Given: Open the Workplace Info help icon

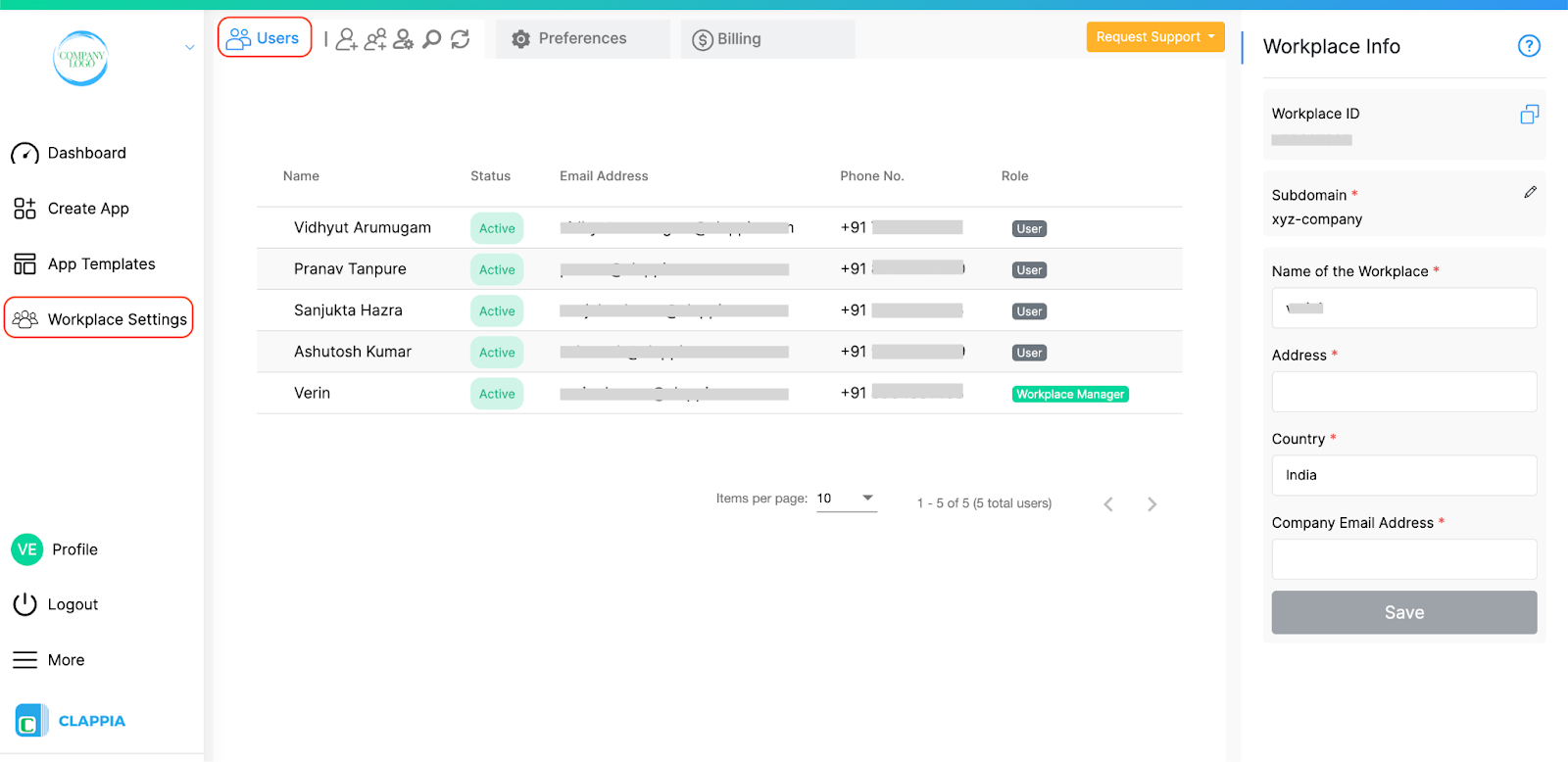Looking at the screenshot, I should (x=1529, y=46).
